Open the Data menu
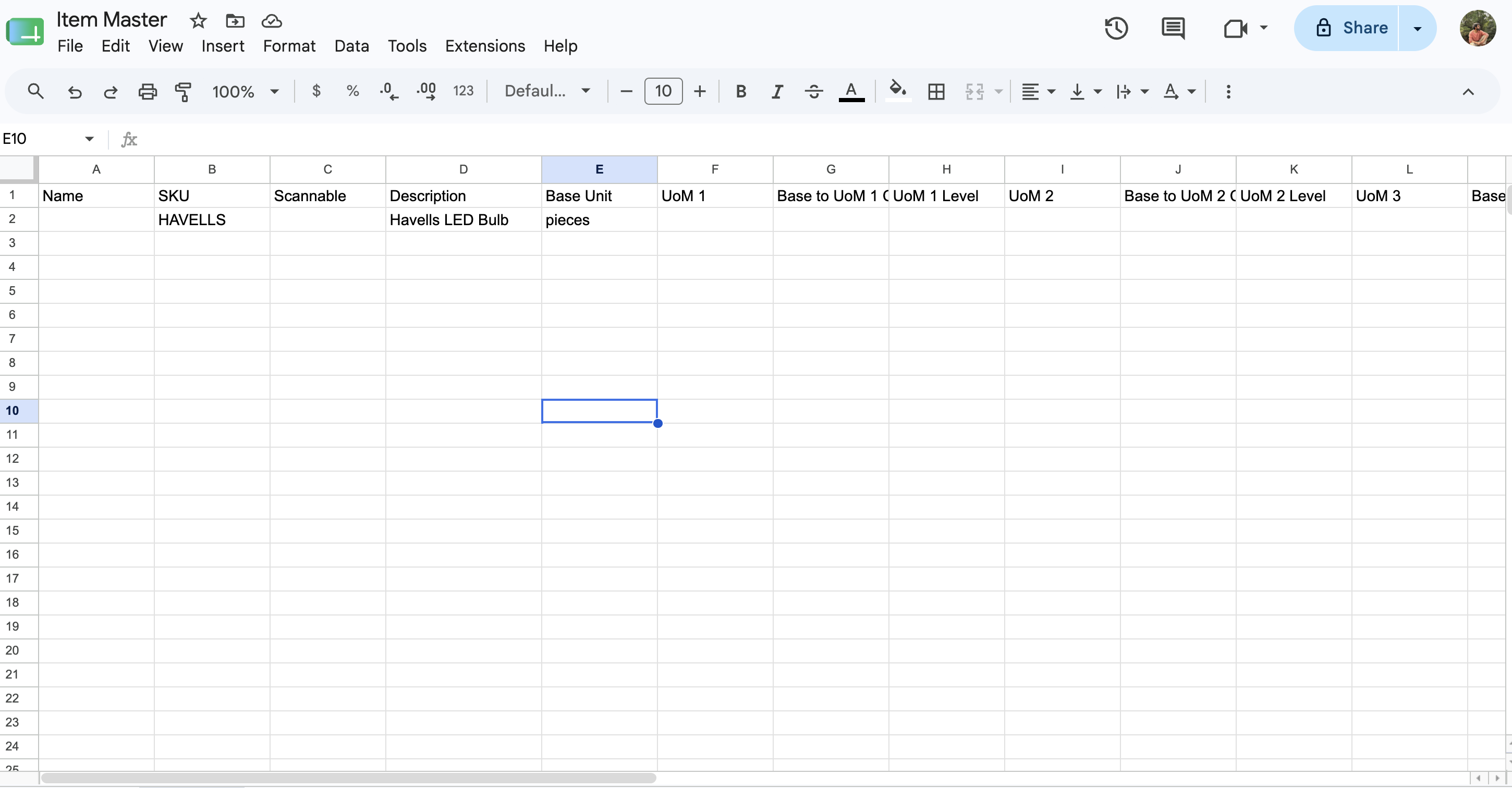Image resolution: width=1512 pixels, height=788 pixels. [351, 46]
